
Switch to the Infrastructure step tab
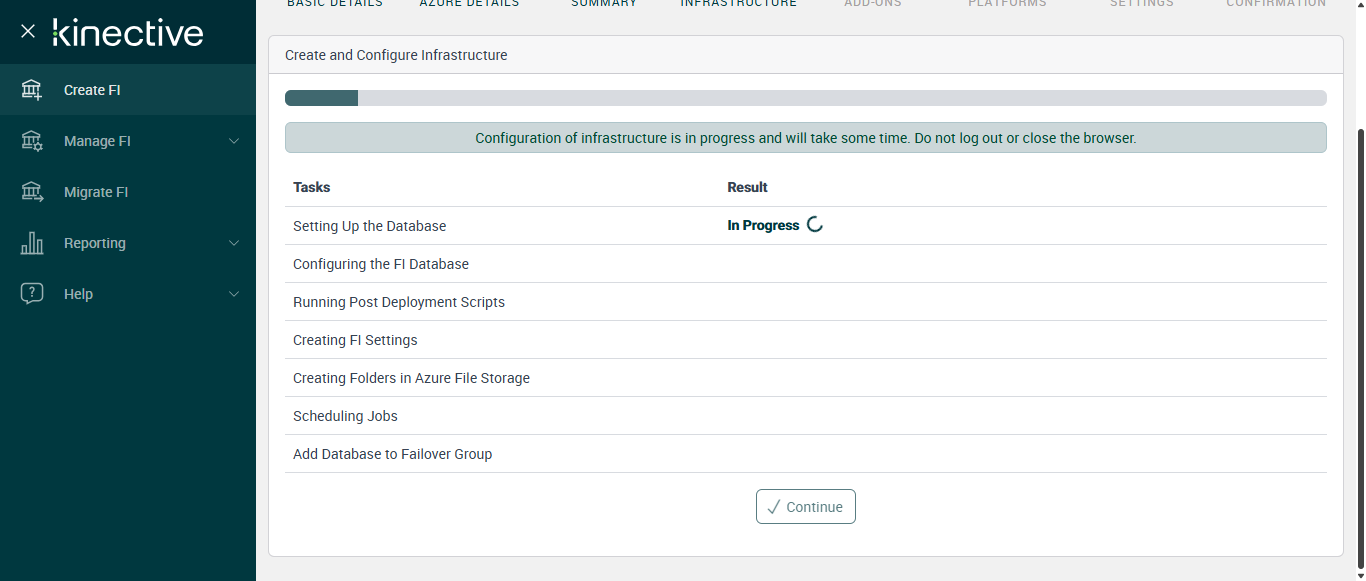point(739,4)
